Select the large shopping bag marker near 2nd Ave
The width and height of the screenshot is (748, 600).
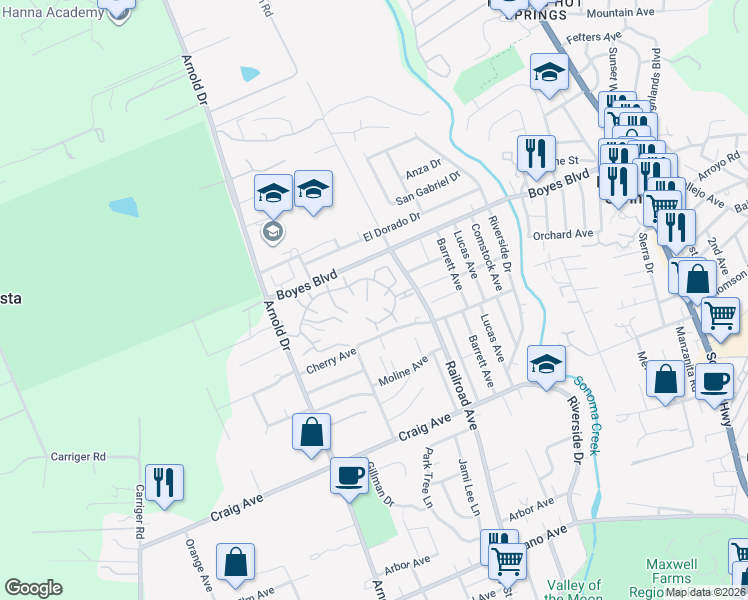[697, 280]
